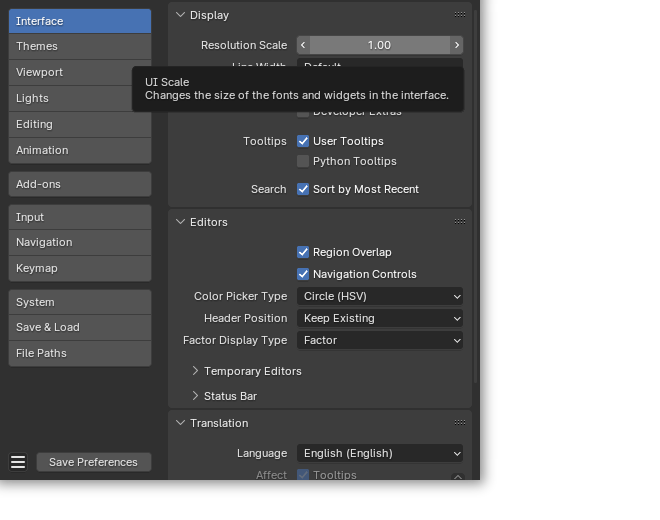660x520 pixels.
Task: Open Color Picker Type dropdown
Action: [380, 296]
